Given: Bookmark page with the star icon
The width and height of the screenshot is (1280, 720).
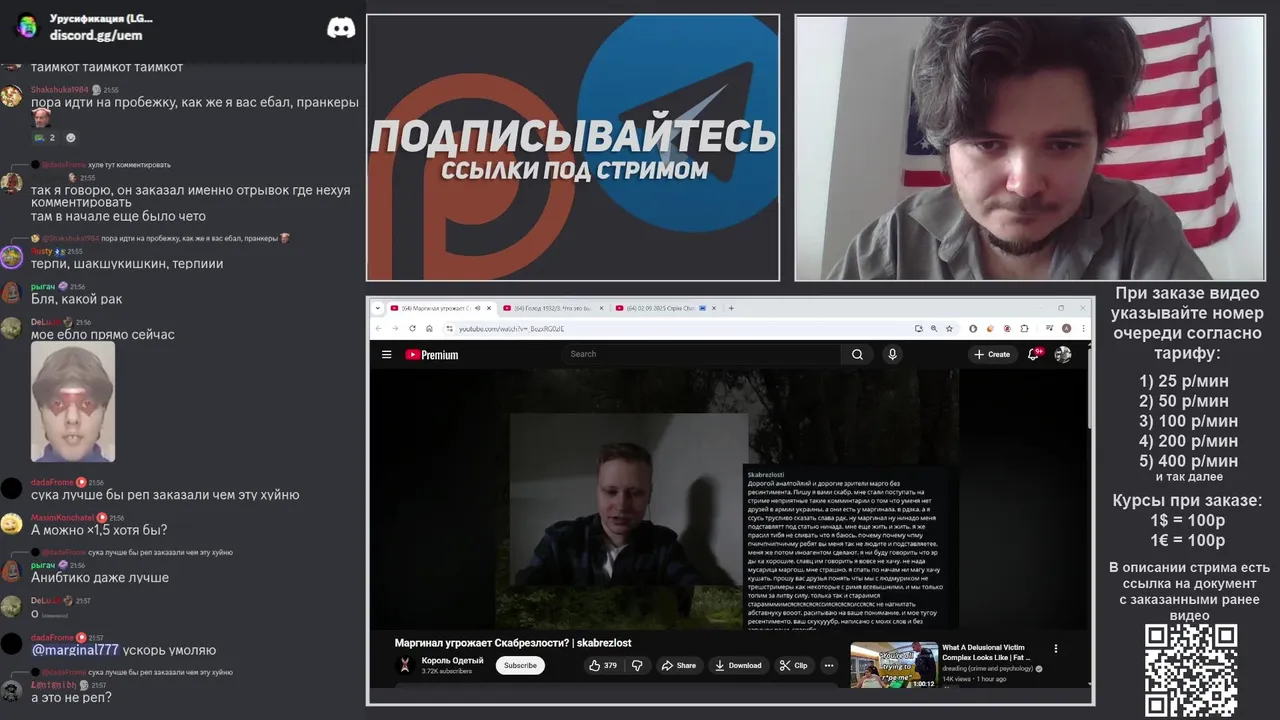Looking at the screenshot, I should click(x=950, y=328).
